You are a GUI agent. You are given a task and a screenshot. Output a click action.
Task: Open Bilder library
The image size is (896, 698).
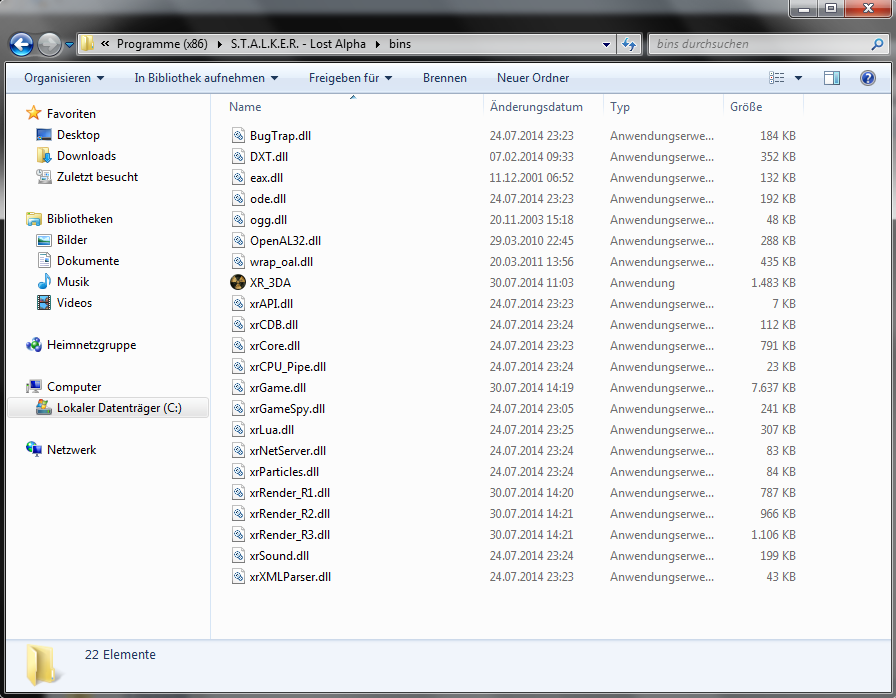[71, 240]
